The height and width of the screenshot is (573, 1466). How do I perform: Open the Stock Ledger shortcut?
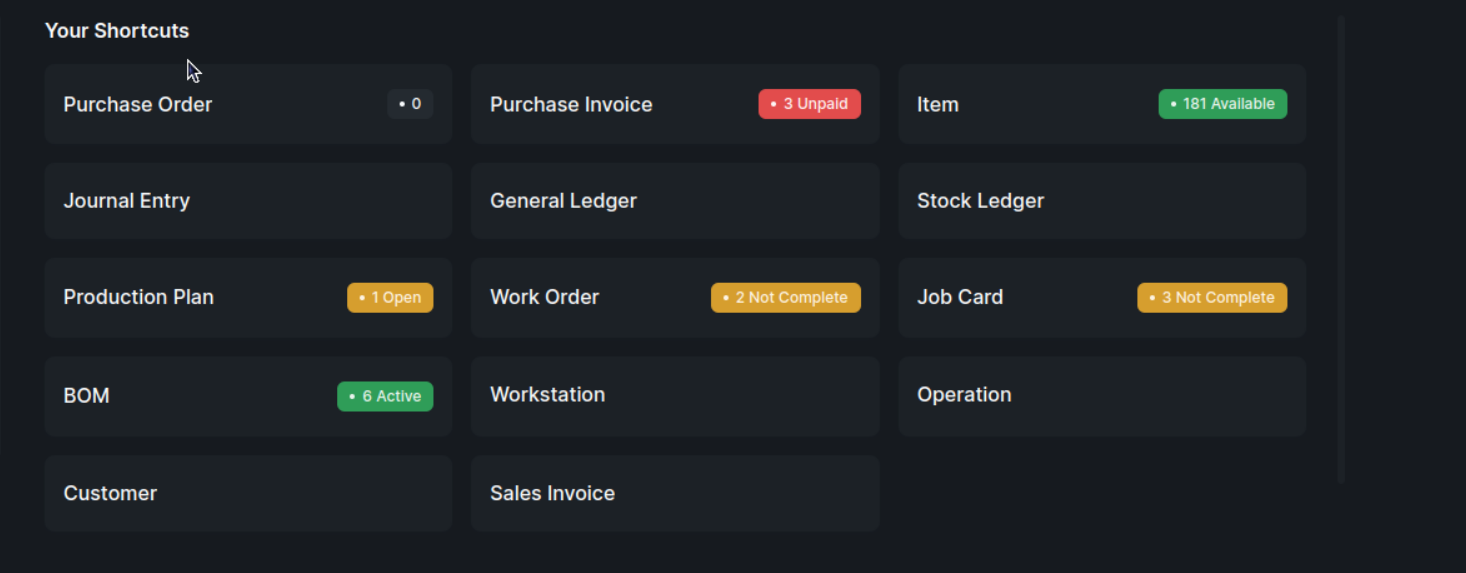point(1102,201)
